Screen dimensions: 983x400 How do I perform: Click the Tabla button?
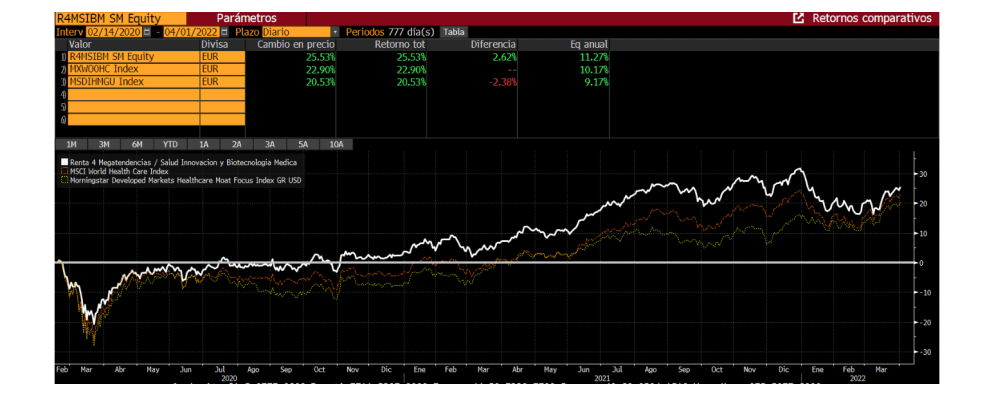pyautogui.click(x=454, y=32)
